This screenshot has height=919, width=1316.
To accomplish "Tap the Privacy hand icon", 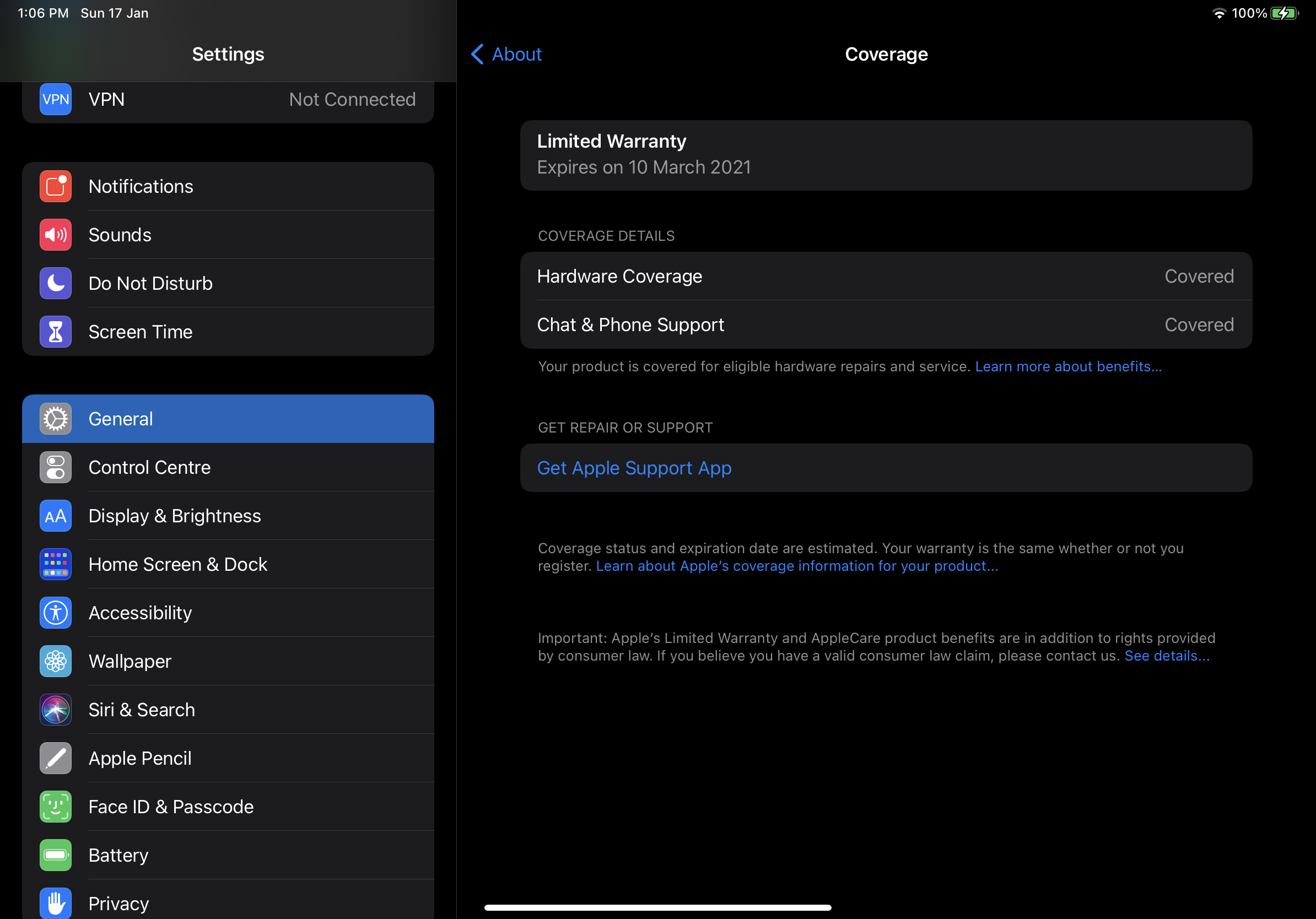I will click(56, 904).
